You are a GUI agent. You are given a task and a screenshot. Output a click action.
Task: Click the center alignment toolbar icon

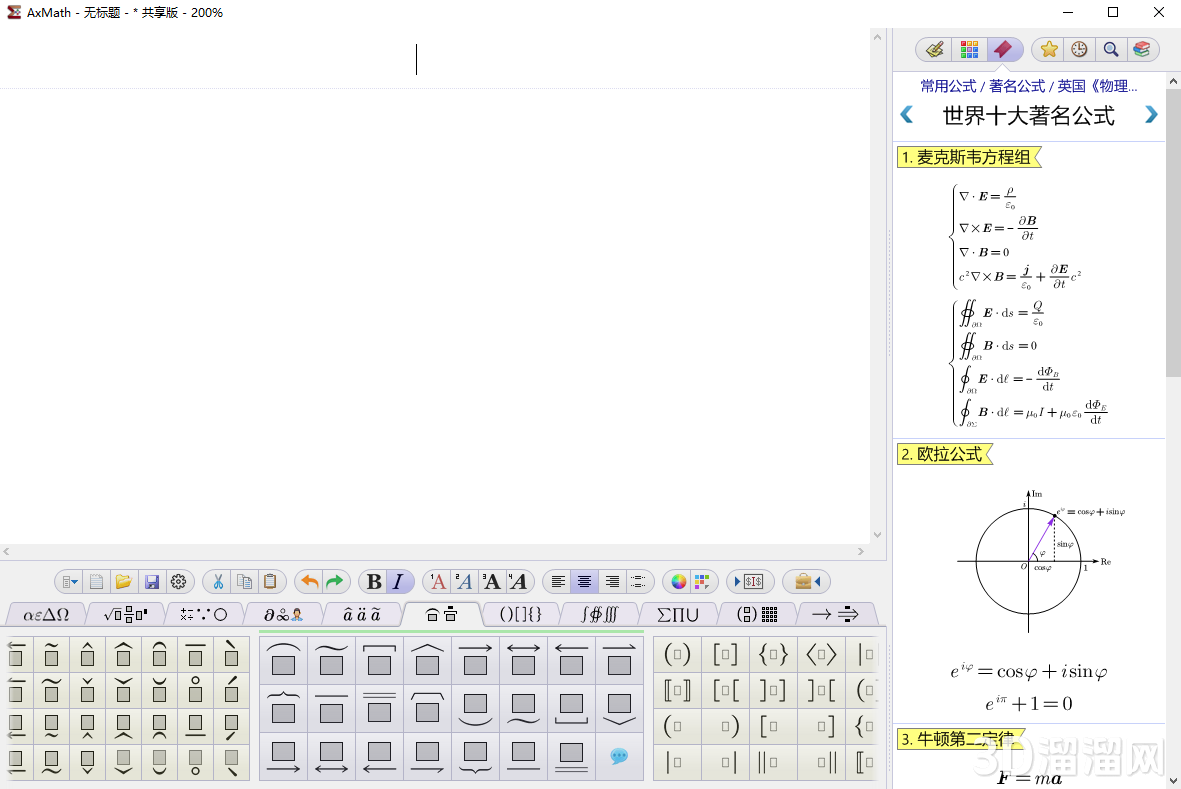pyautogui.click(x=584, y=581)
